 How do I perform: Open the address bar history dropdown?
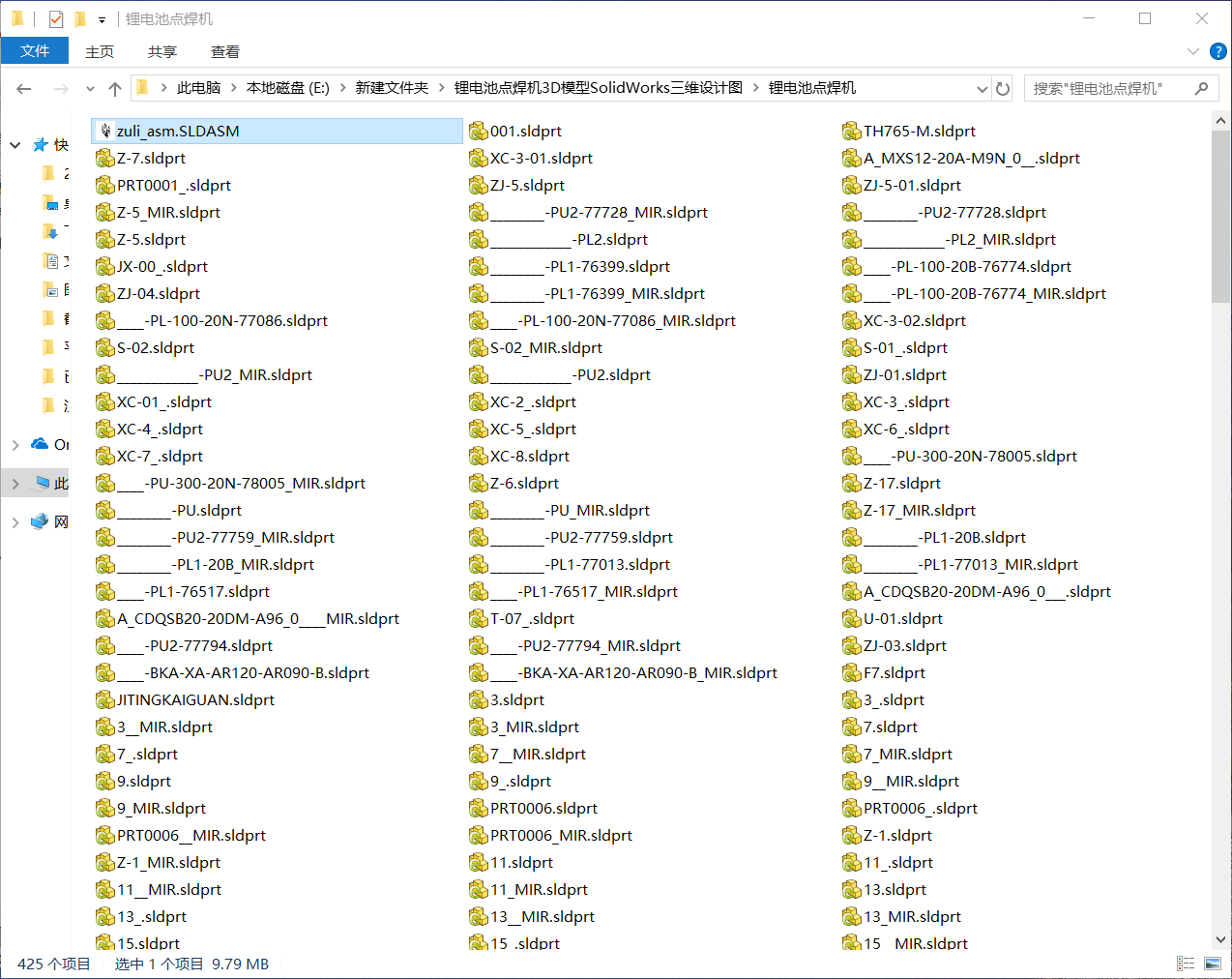982,88
